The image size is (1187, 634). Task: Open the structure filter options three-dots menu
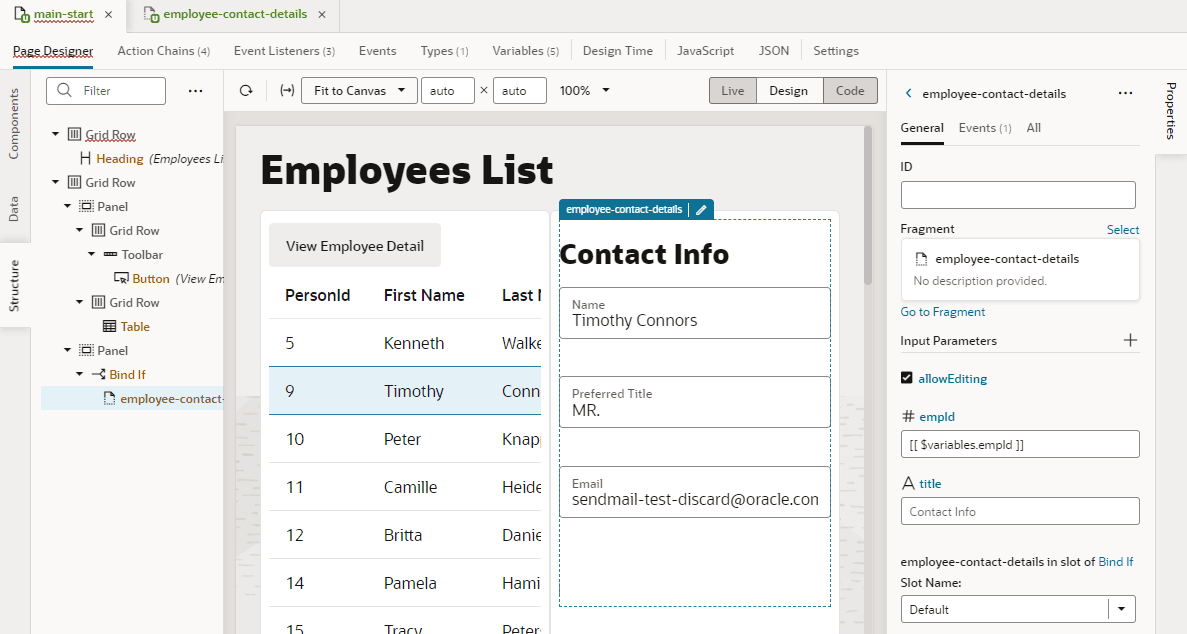click(x=195, y=91)
